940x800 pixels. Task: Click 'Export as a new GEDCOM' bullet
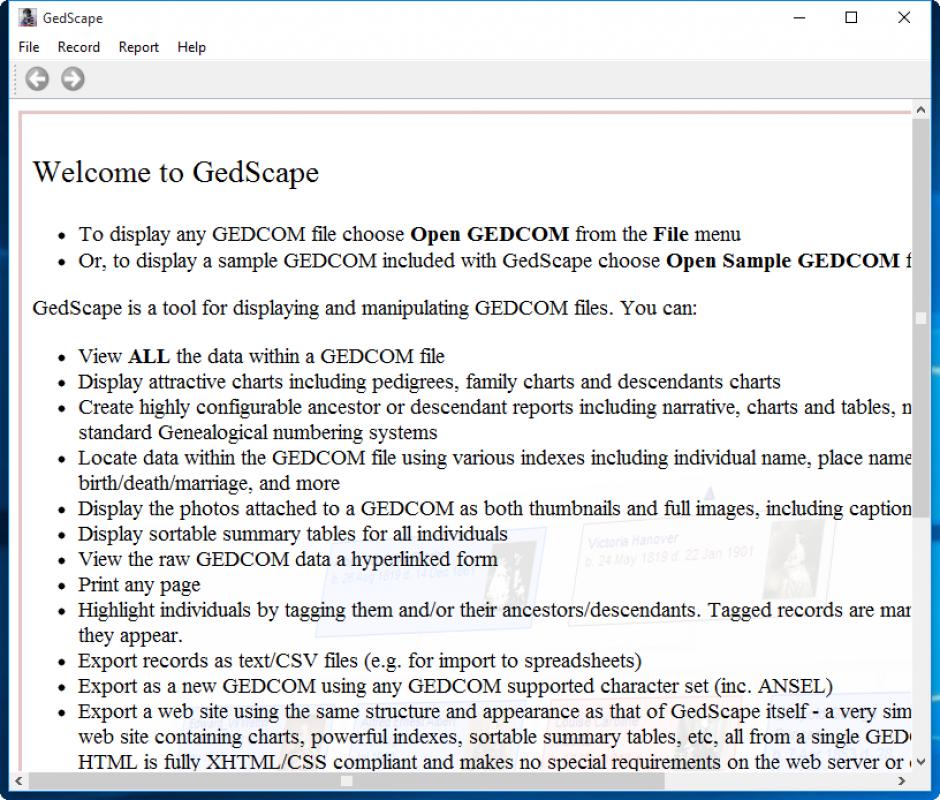click(455, 686)
